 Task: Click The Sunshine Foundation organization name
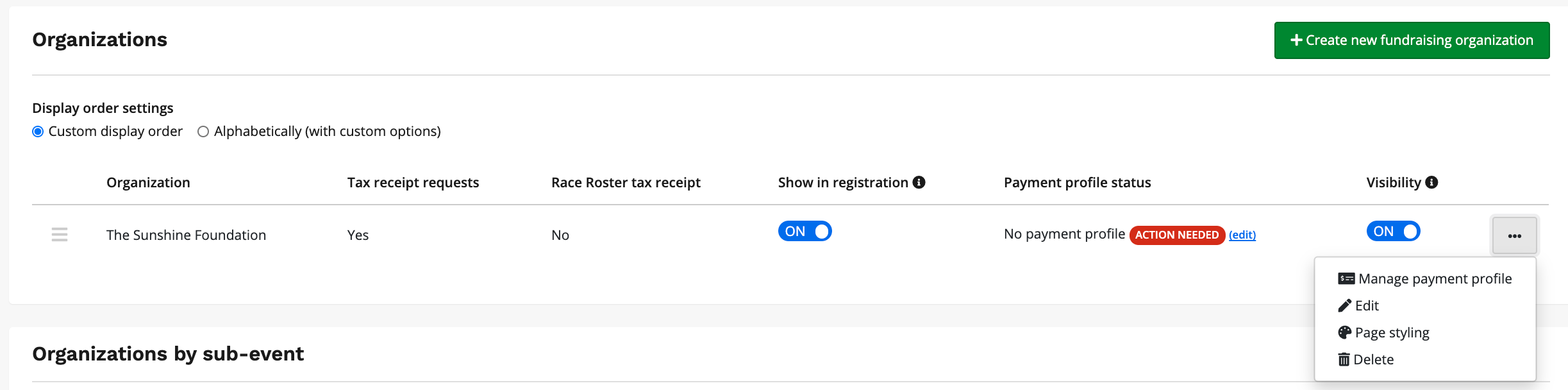(x=186, y=235)
